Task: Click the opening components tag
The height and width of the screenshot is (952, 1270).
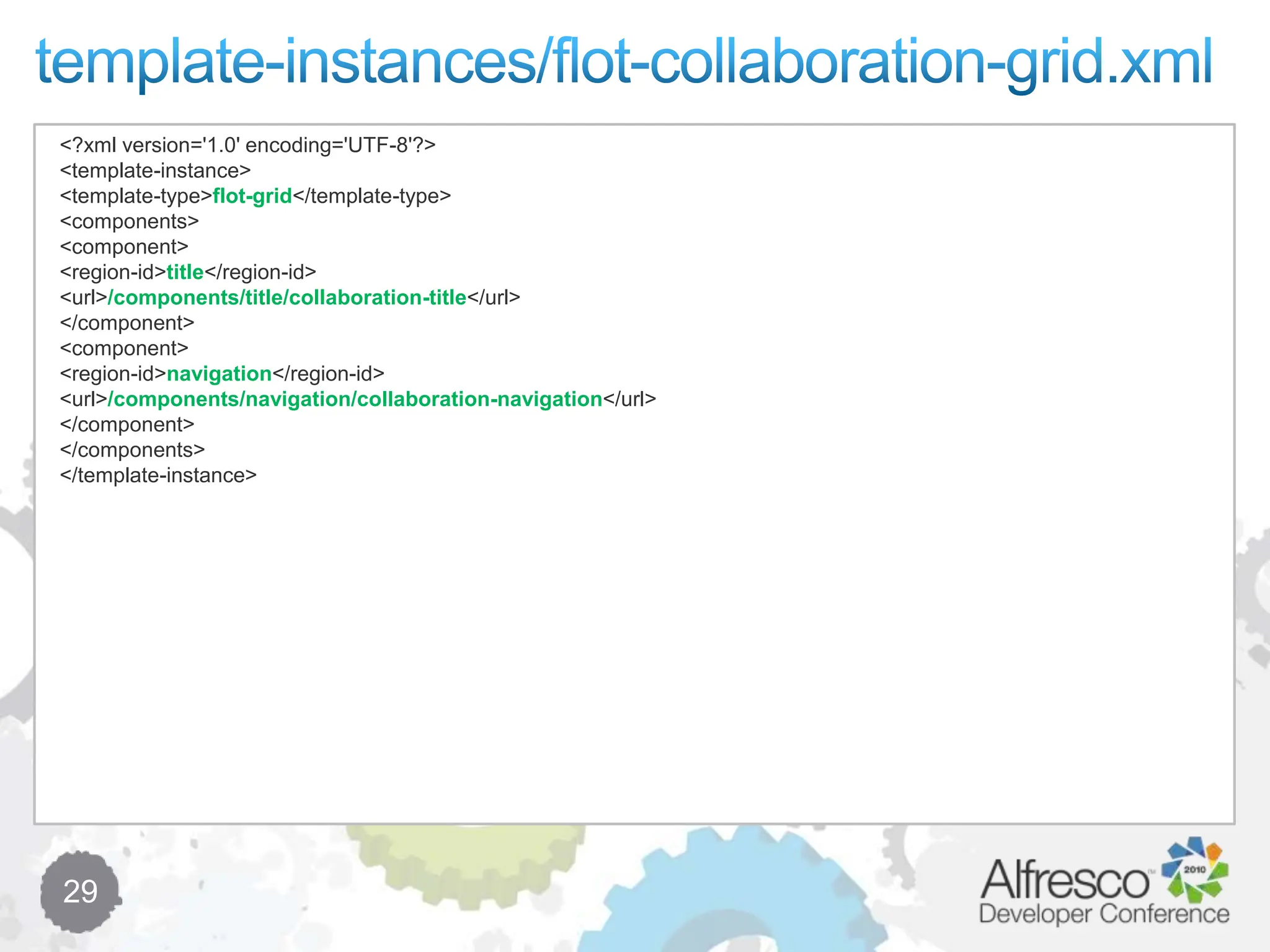Action: coord(129,222)
